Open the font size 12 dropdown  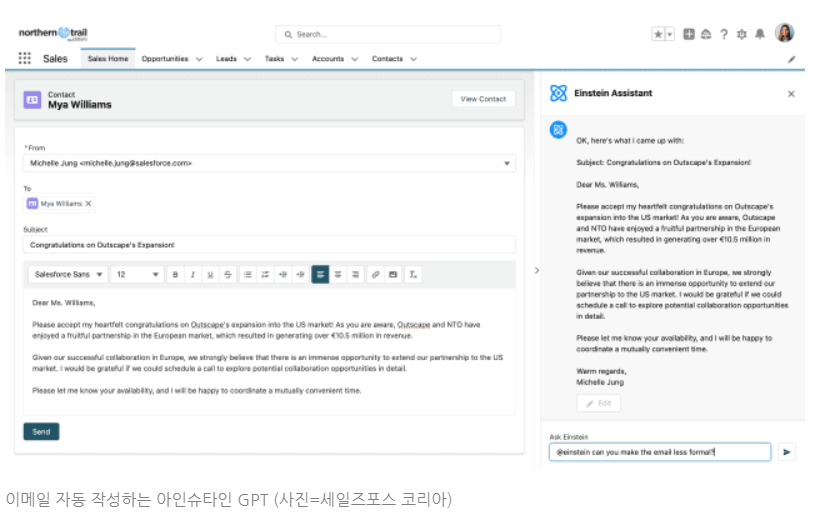137,274
